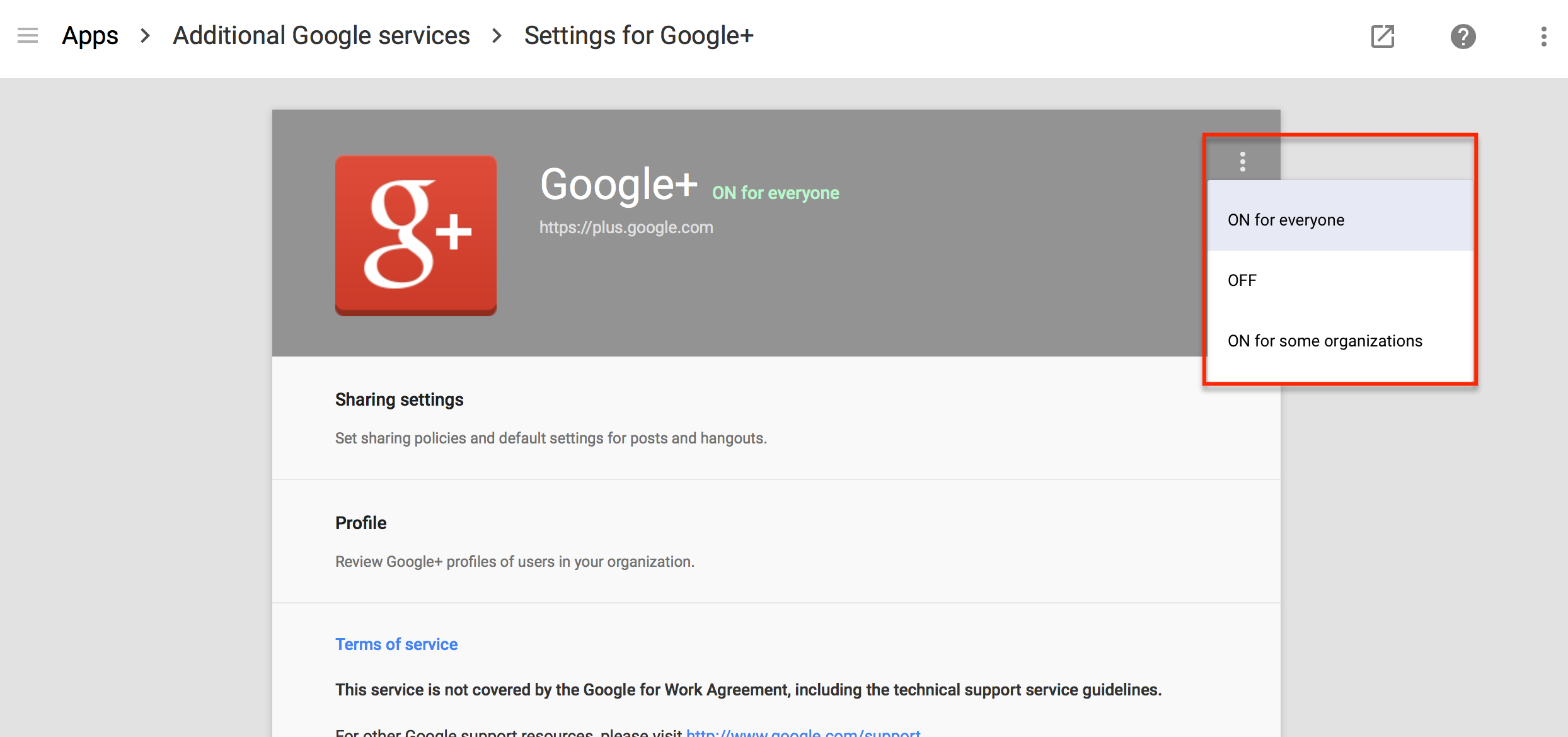Select ON for some organizations option
This screenshot has width=1568, height=737.
point(1340,341)
